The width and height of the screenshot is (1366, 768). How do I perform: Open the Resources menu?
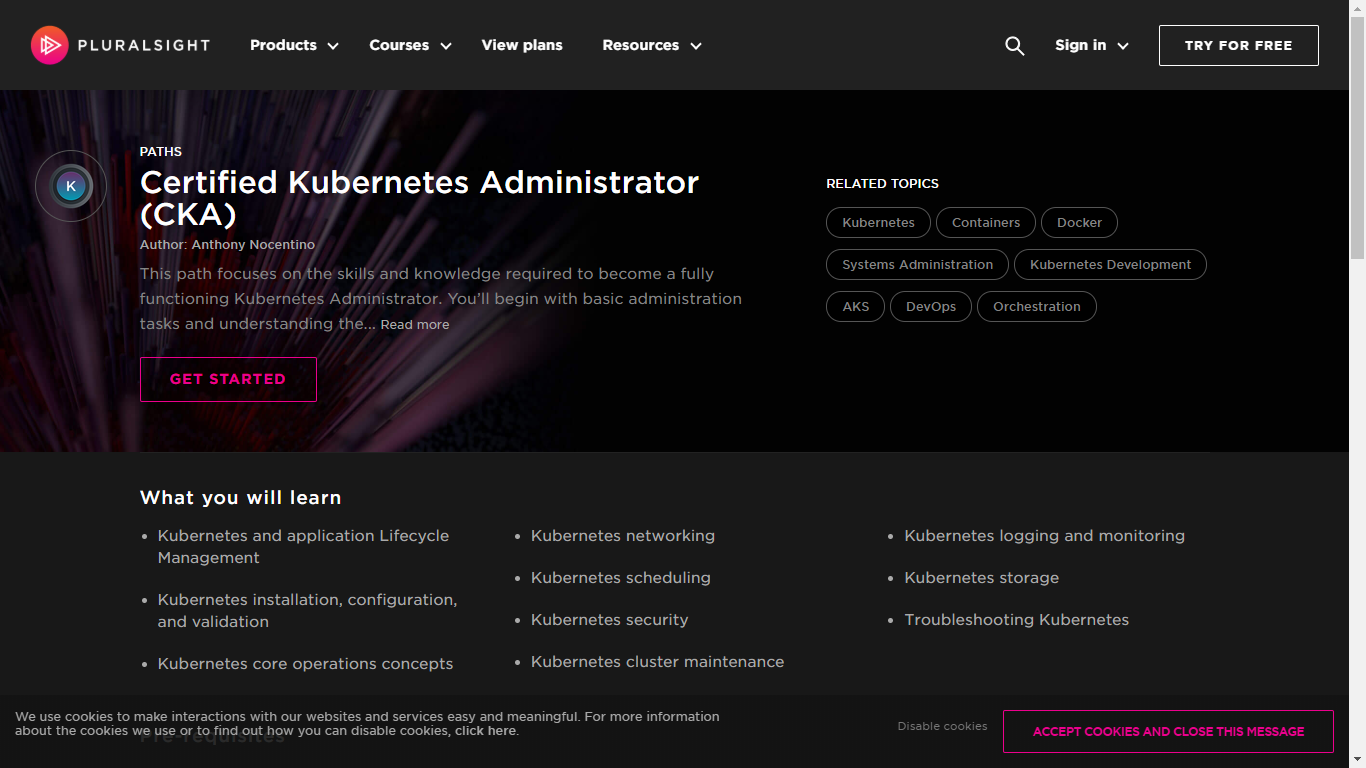[x=640, y=45]
